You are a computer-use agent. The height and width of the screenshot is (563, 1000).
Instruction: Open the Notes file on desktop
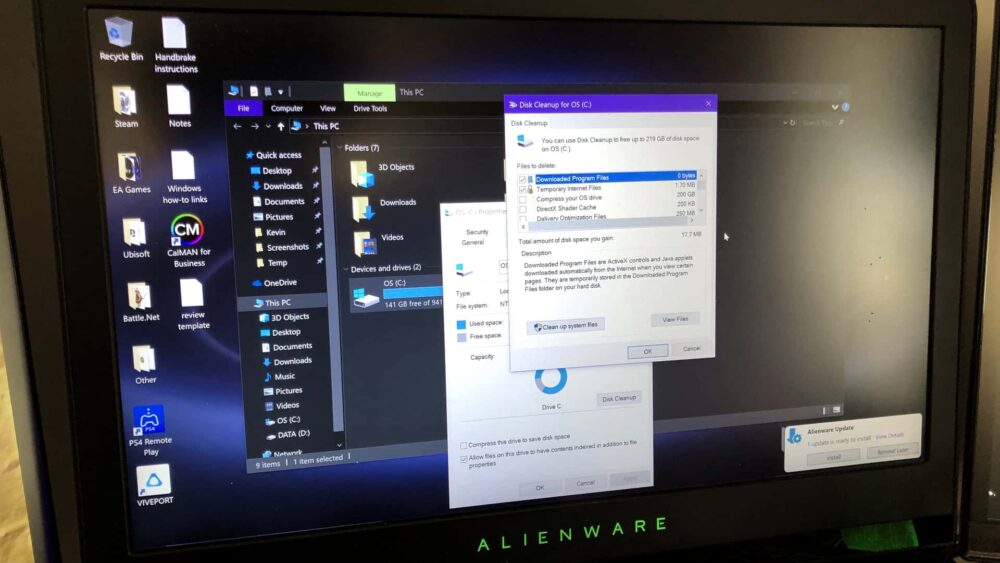[x=179, y=106]
